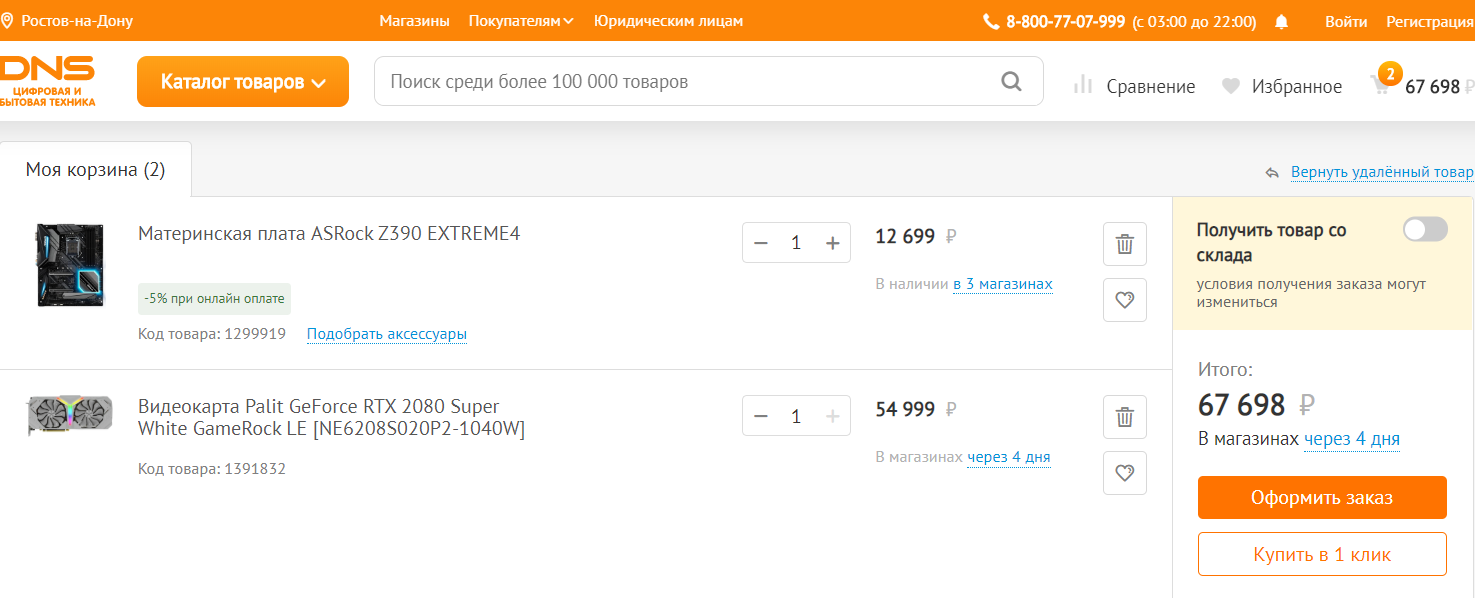Select the 'Моя корзина (2)' tab
Image resolution: width=1475 pixels, height=598 pixels.
[x=96, y=170]
